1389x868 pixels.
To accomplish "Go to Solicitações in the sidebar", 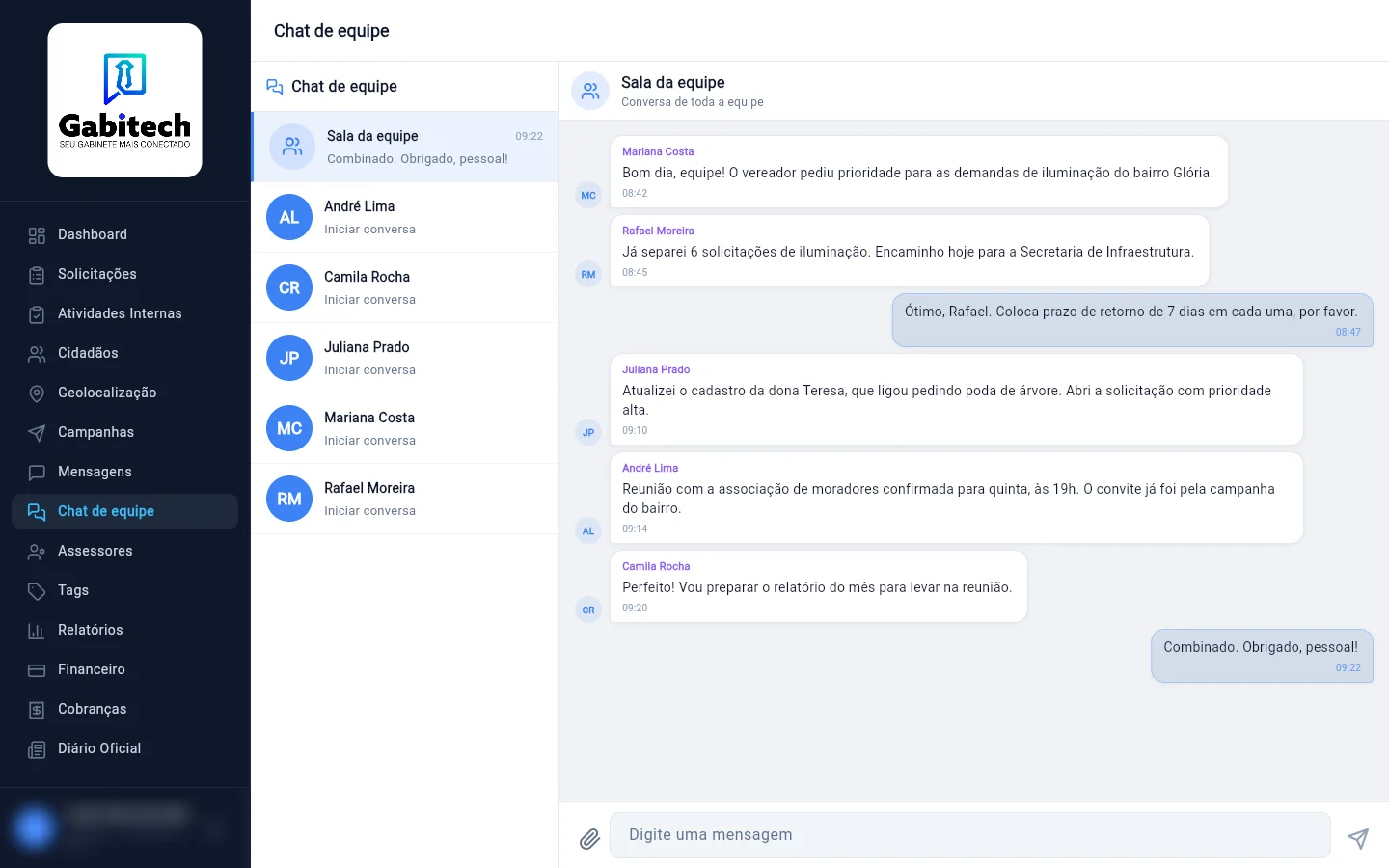I will (125, 274).
